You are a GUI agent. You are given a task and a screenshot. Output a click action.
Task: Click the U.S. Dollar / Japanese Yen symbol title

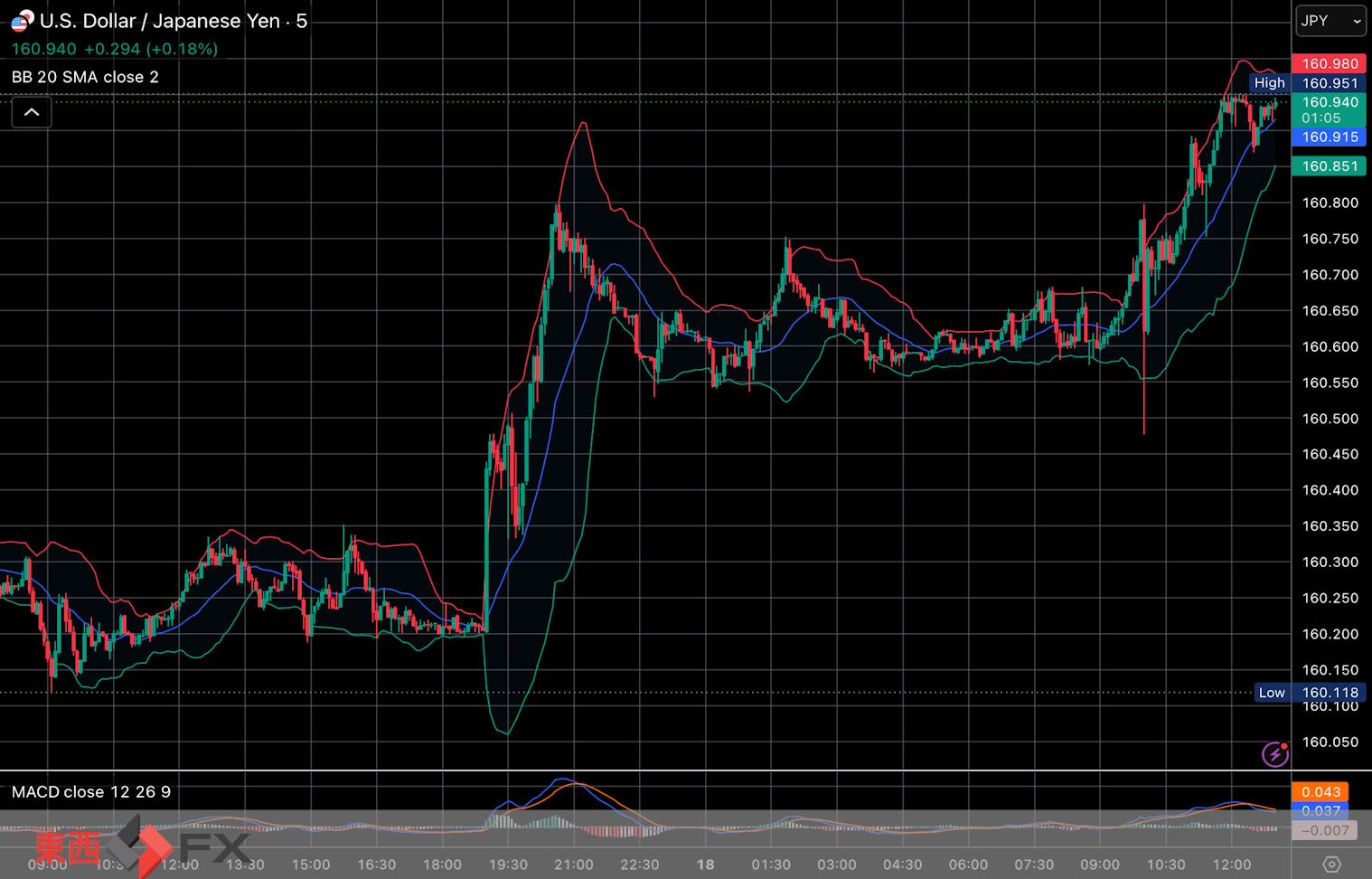174,21
